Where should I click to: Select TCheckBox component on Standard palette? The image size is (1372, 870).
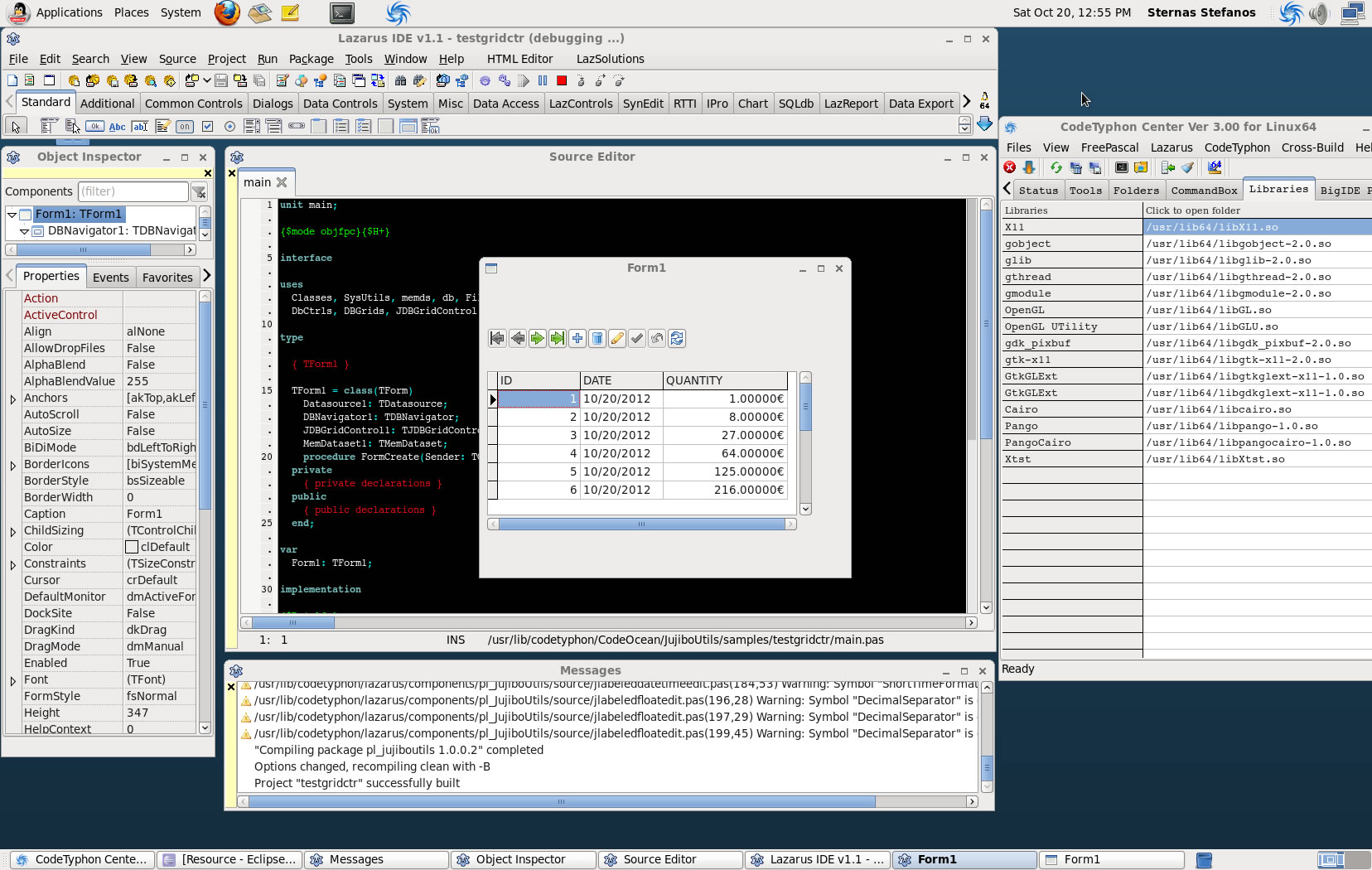point(207,126)
